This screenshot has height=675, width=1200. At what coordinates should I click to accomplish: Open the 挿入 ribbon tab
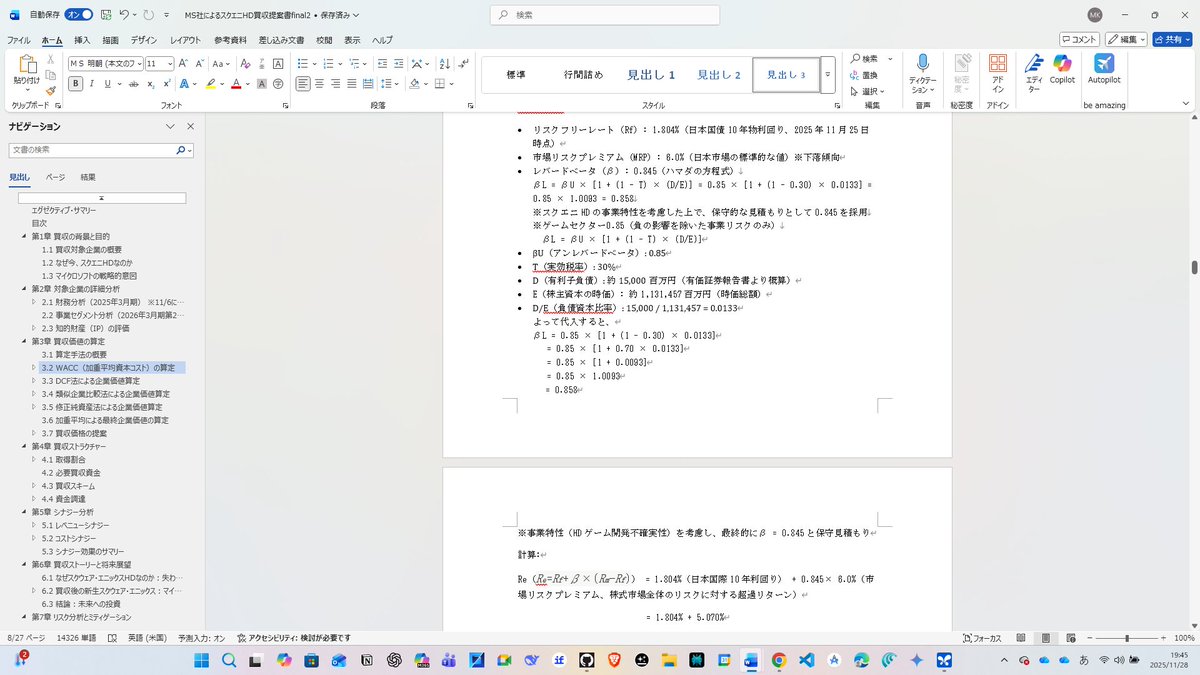pos(82,40)
